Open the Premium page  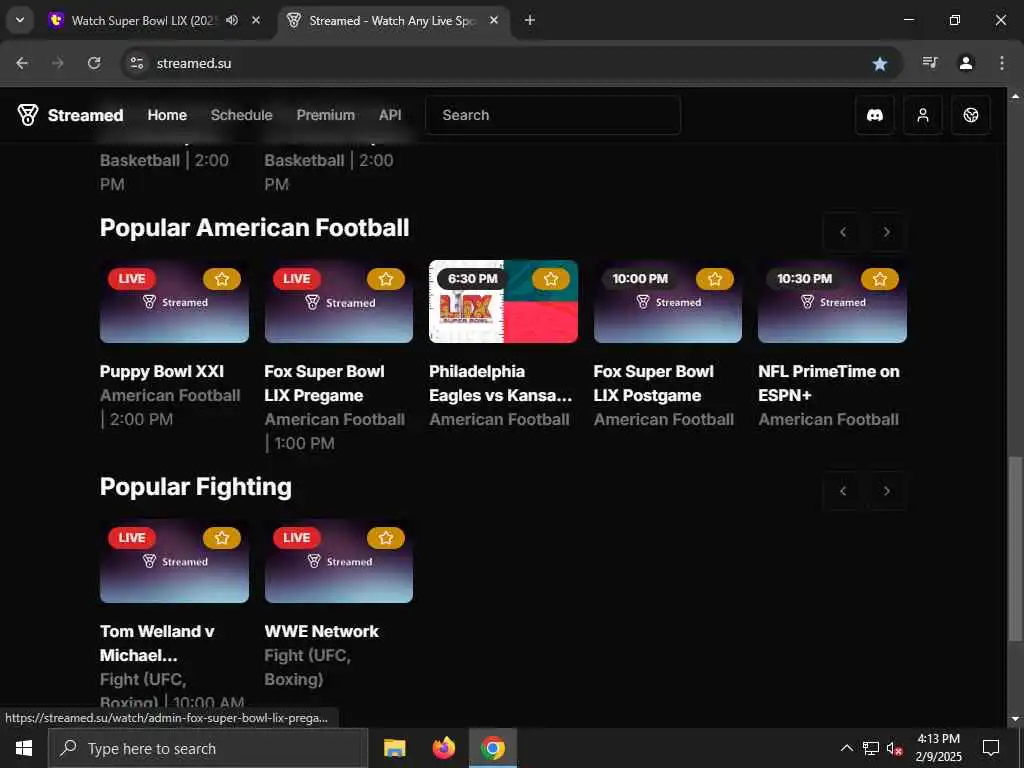[x=326, y=115]
